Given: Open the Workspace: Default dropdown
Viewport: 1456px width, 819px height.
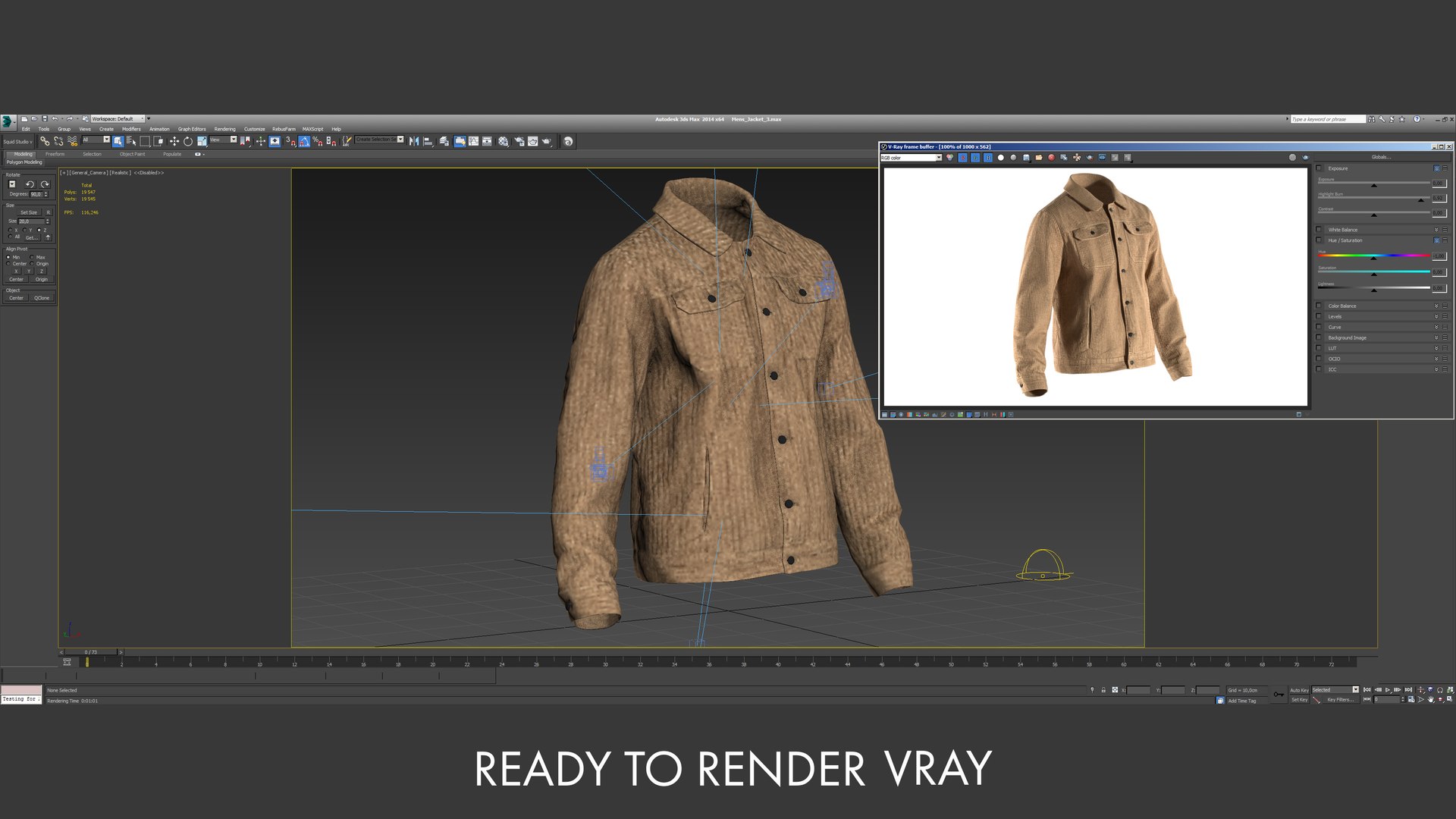Looking at the screenshot, I should pos(118,119).
